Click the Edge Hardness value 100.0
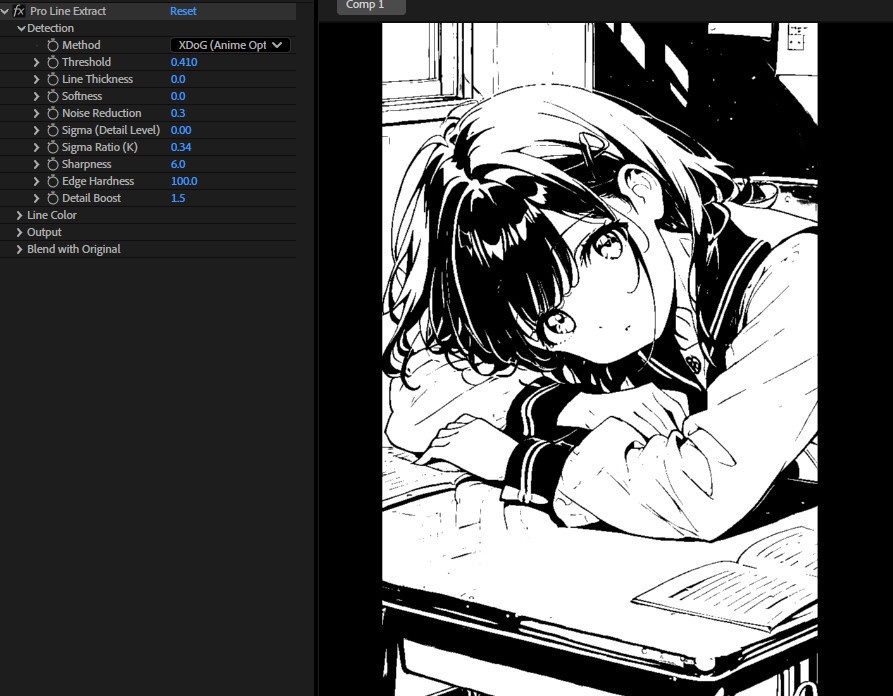Viewport: 893px width, 696px height. click(184, 182)
